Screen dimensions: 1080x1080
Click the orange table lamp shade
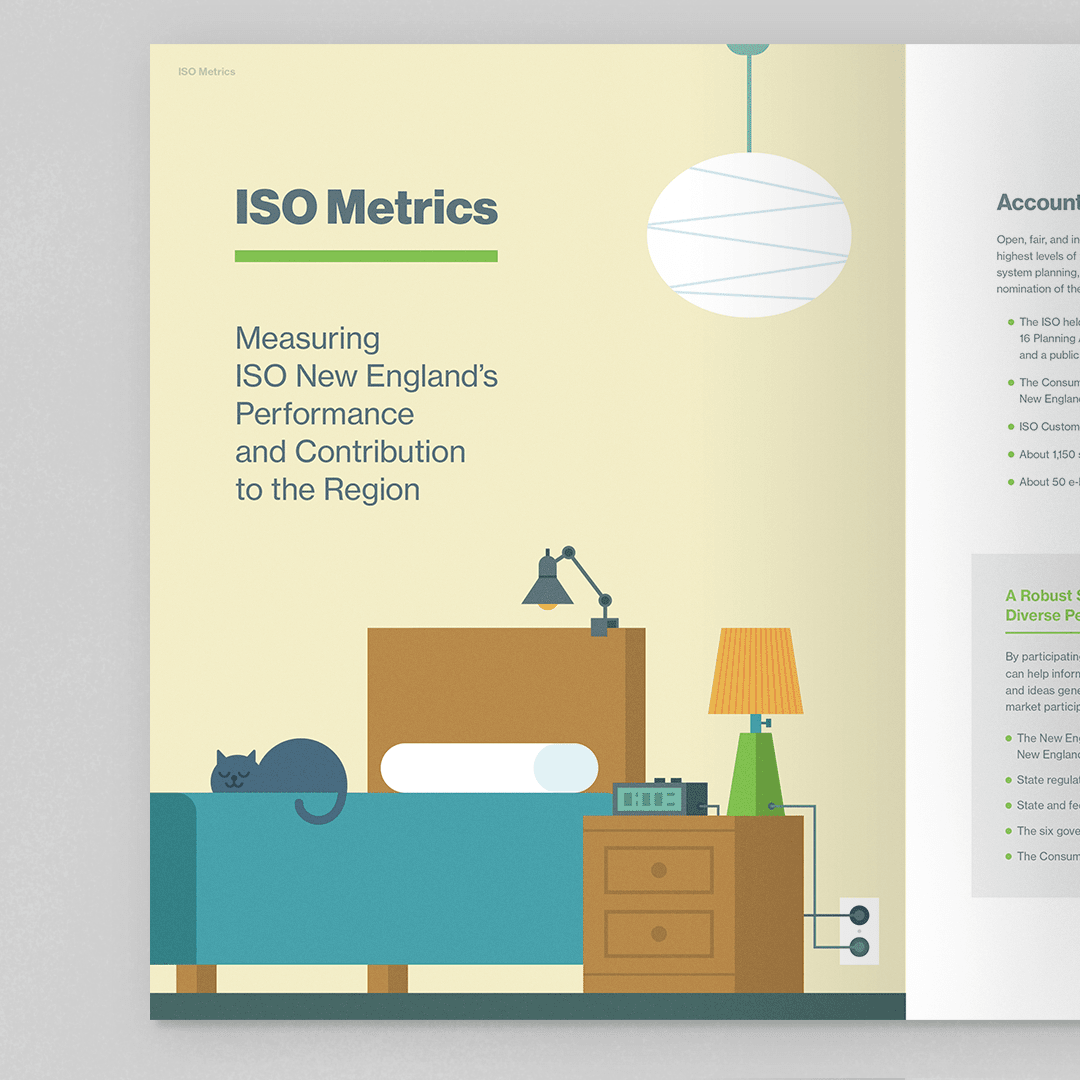click(x=755, y=671)
